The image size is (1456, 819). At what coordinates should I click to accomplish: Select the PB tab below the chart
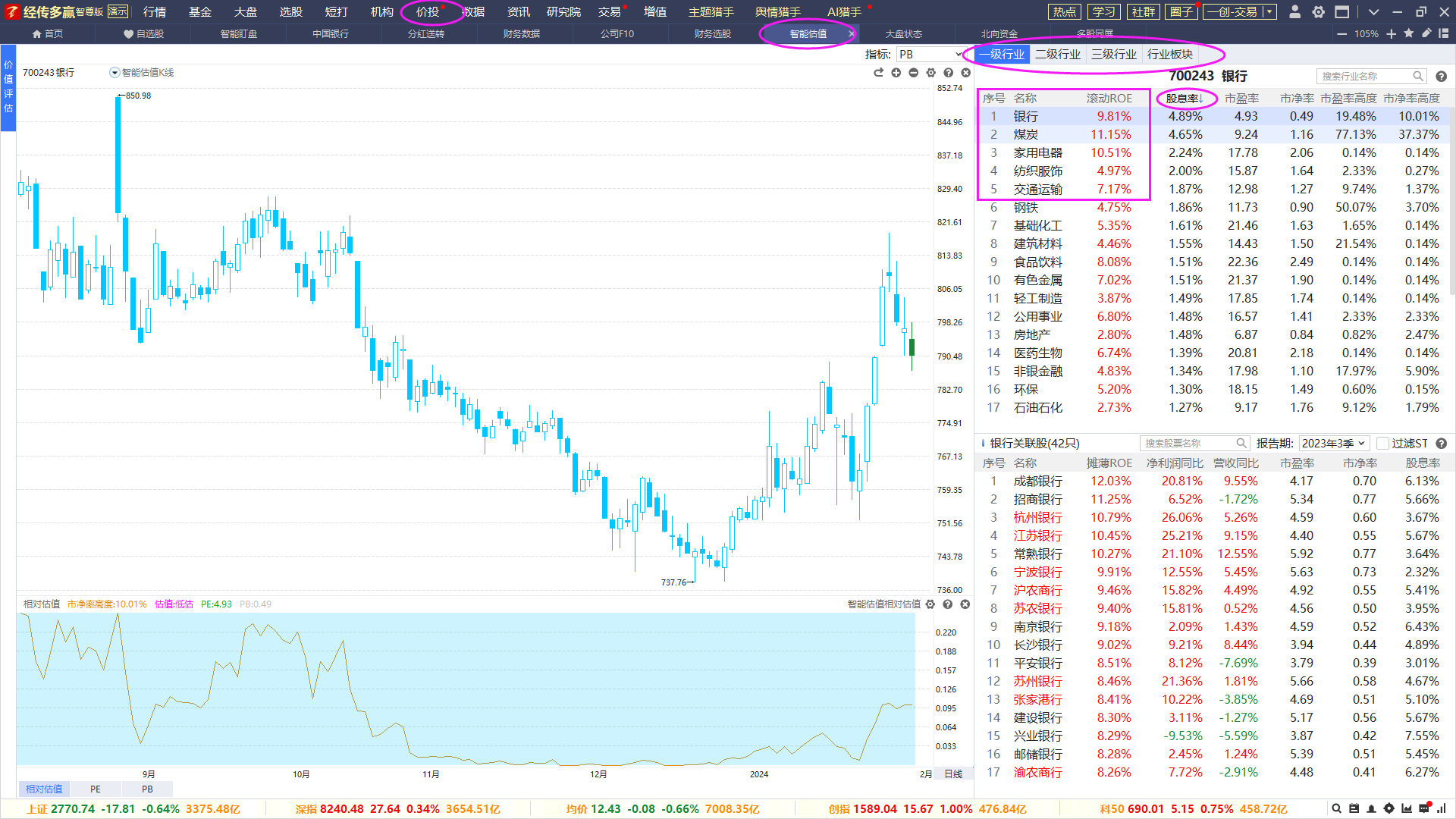pyautogui.click(x=147, y=789)
